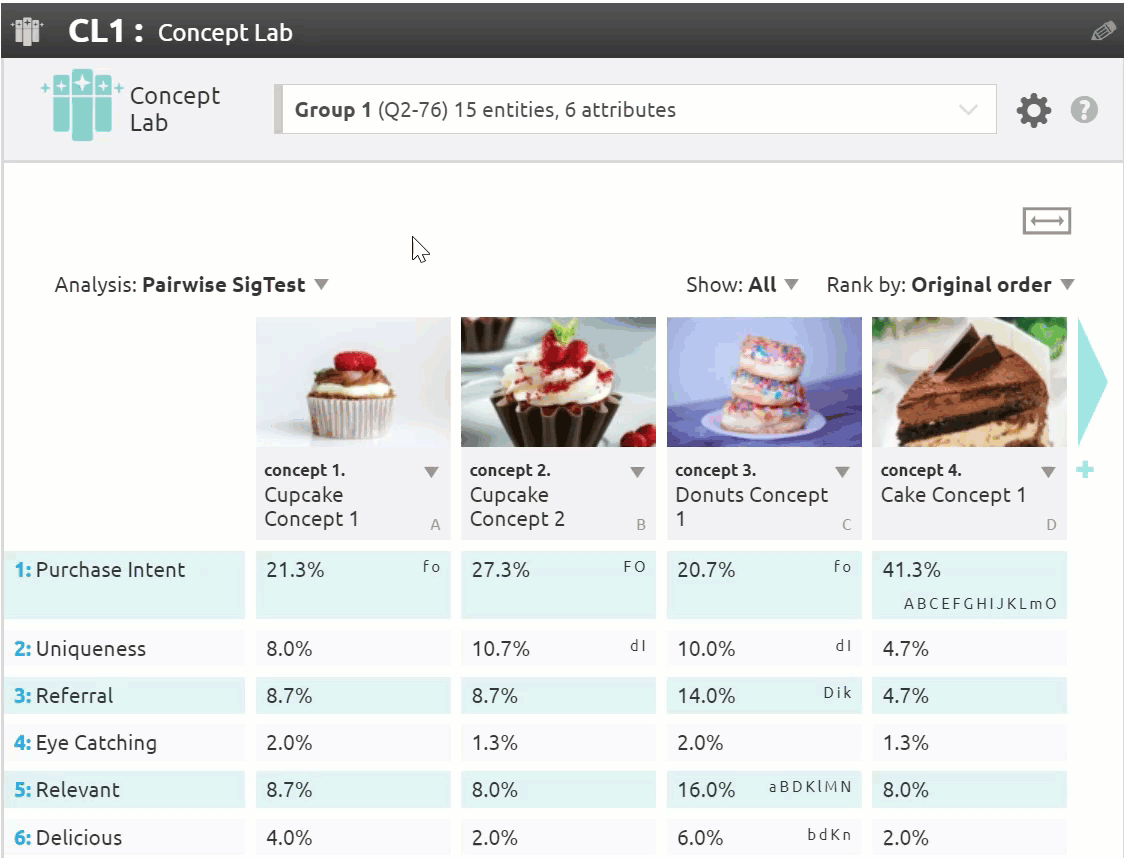The width and height of the screenshot is (1124, 858).
Task: Click the Concept Lab logo icon
Action: 82,105
